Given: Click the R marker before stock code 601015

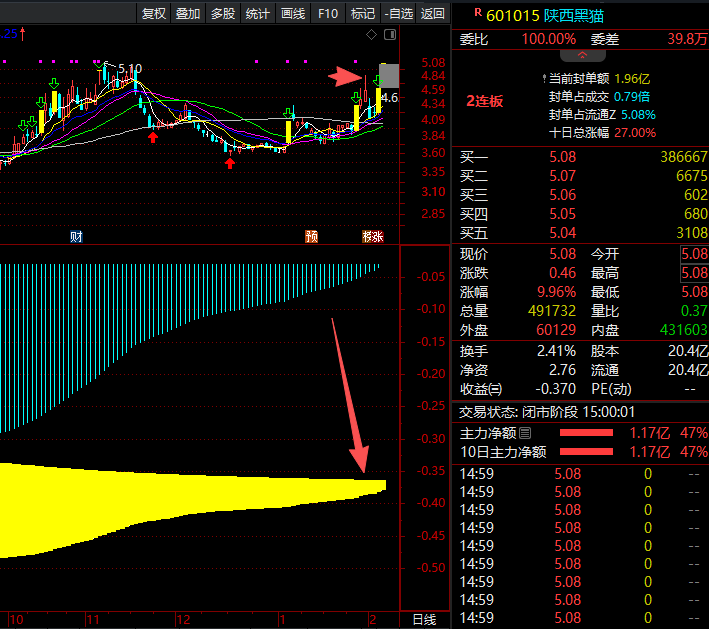Looking at the screenshot, I should pos(477,13).
